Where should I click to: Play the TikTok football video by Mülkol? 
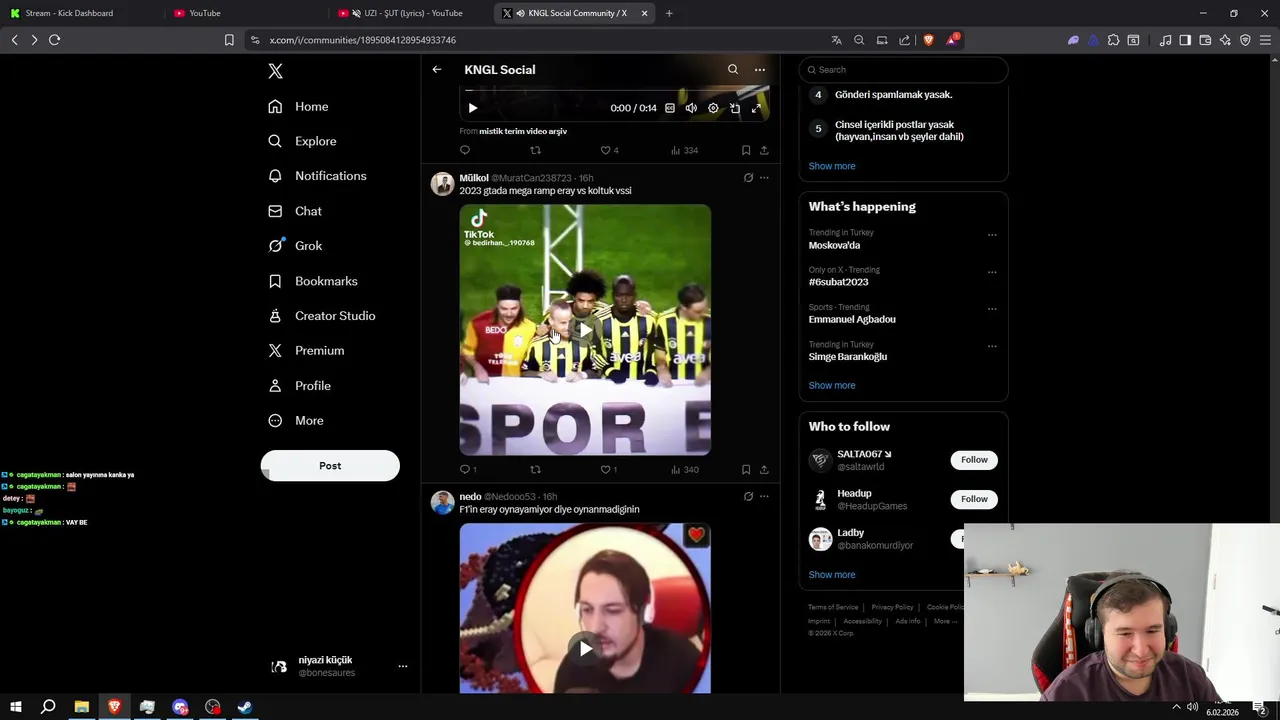click(585, 330)
